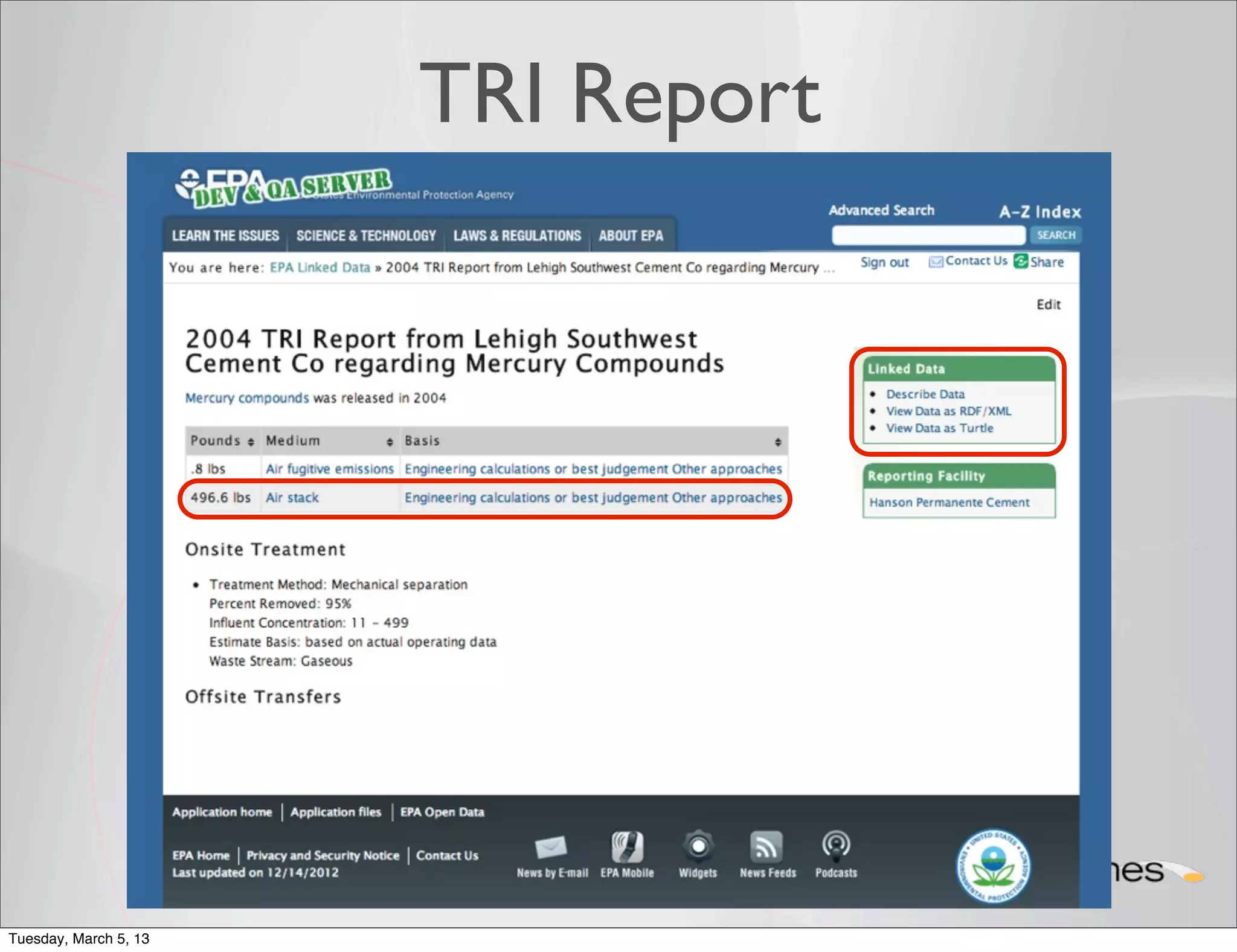Open Hanson Permanente Cement facility link
Image resolution: width=1237 pixels, height=952 pixels.
pos(949,503)
